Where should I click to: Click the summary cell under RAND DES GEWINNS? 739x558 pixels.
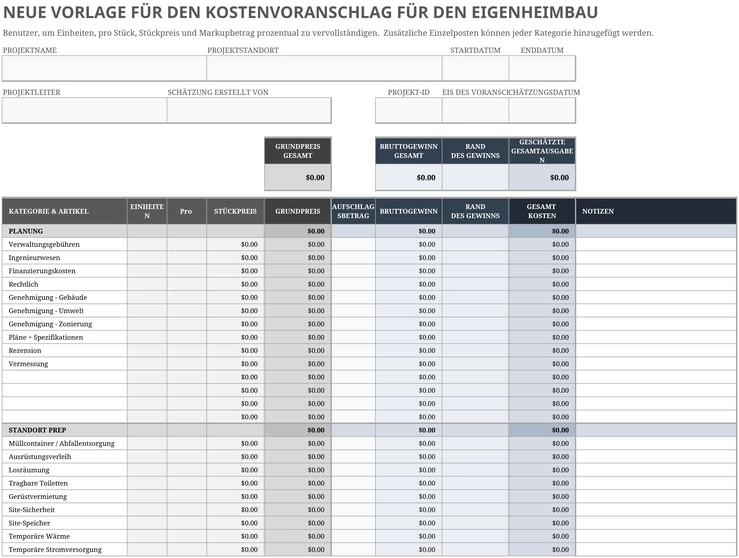pos(476,178)
